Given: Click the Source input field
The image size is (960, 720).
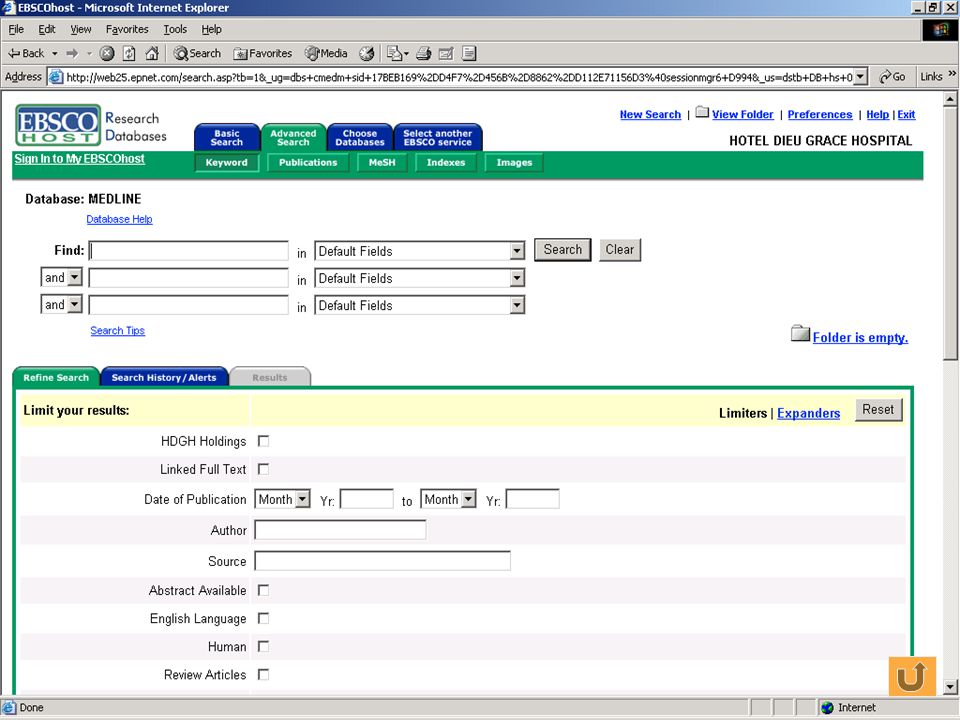Looking at the screenshot, I should [x=383, y=561].
